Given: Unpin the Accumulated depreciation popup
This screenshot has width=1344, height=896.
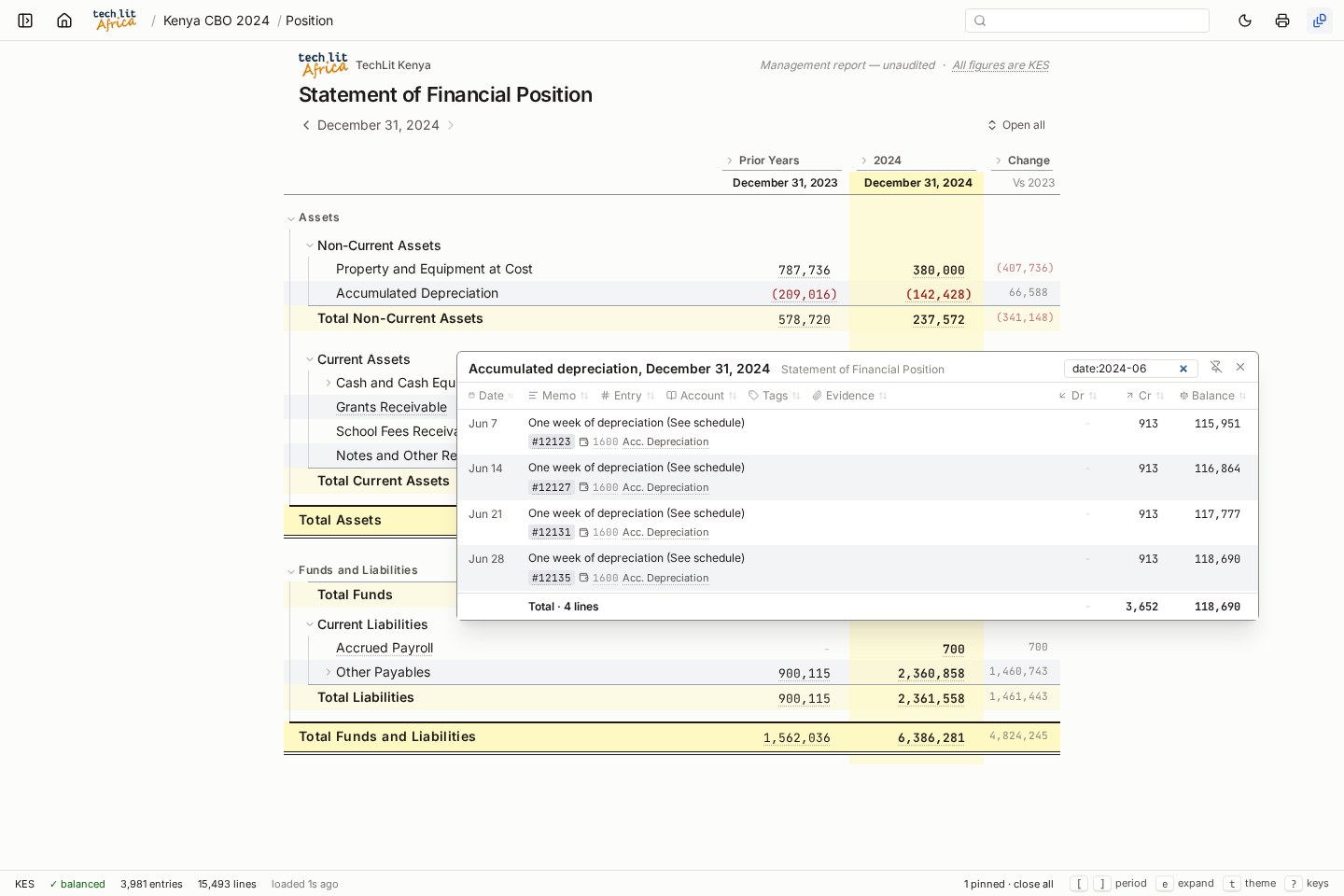Looking at the screenshot, I should [x=1215, y=368].
